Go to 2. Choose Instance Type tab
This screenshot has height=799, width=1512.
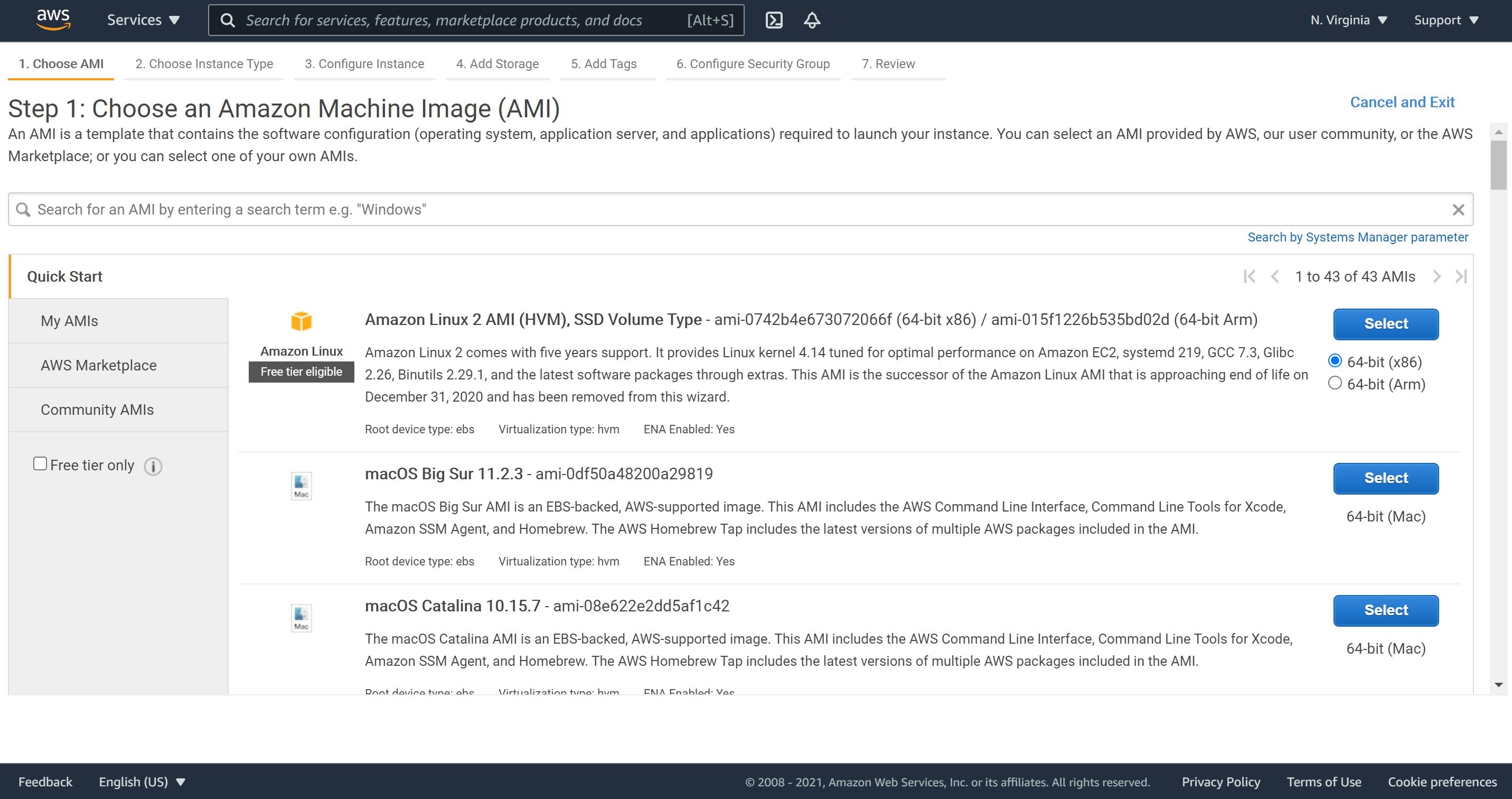(x=204, y=63)
